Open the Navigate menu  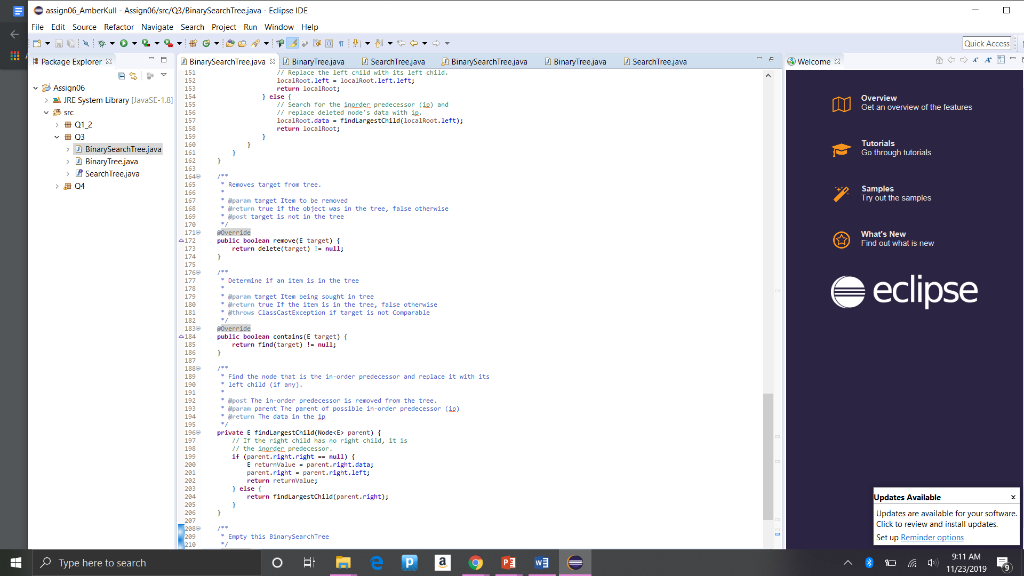point(157,27)
